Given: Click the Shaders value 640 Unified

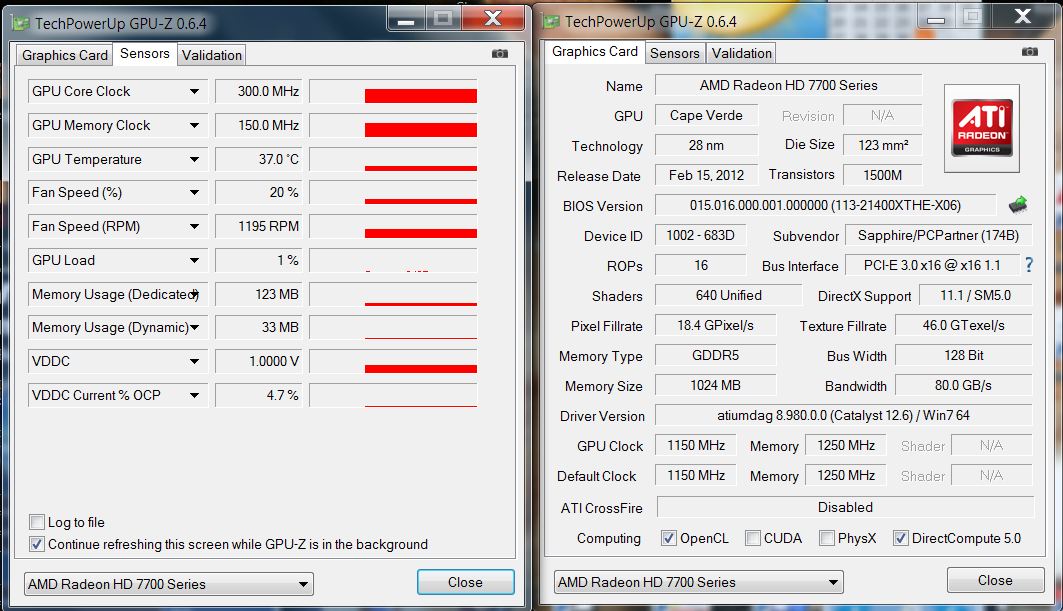Looking at the screenshot, I should click(729, 295).
